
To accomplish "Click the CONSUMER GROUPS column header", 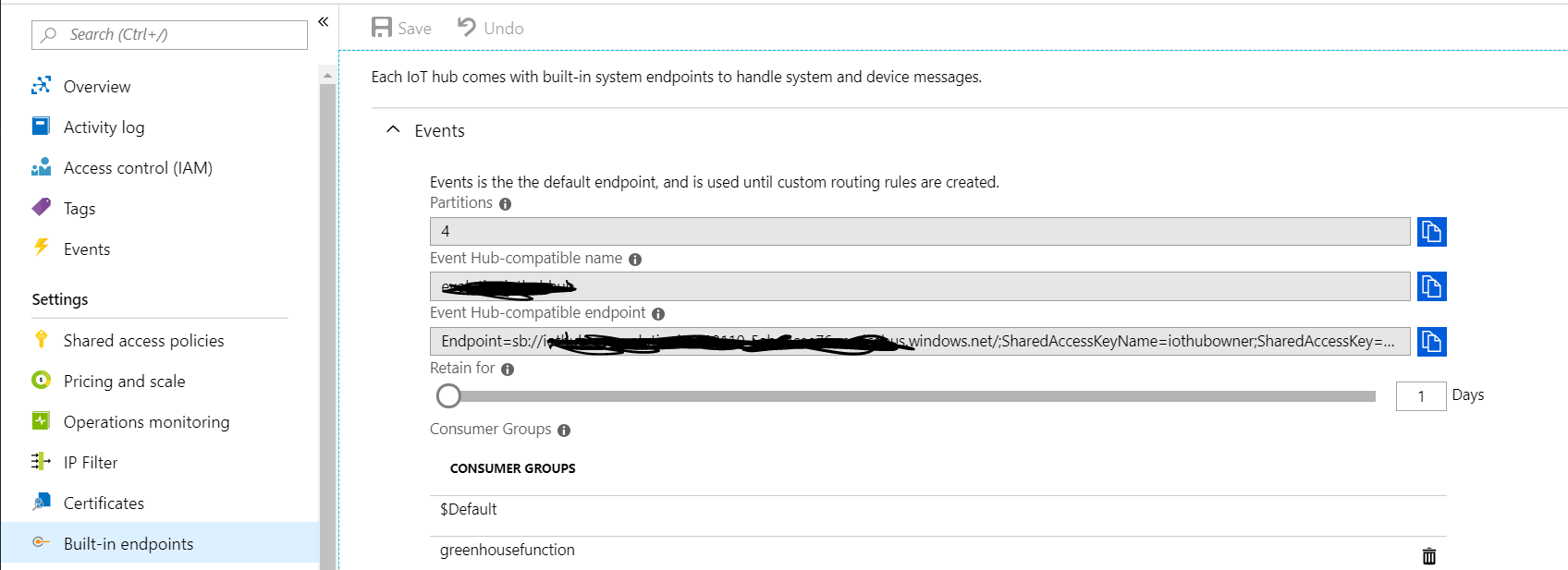I will click(512, 468).
